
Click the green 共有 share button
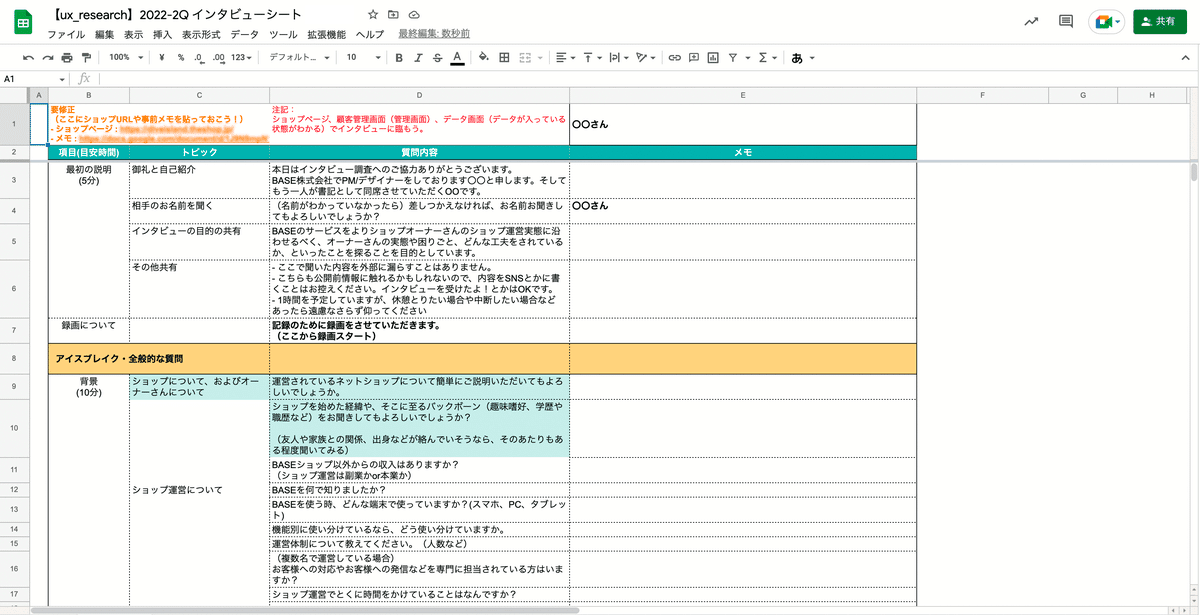pyautogui.click(x=1159, y=22)
